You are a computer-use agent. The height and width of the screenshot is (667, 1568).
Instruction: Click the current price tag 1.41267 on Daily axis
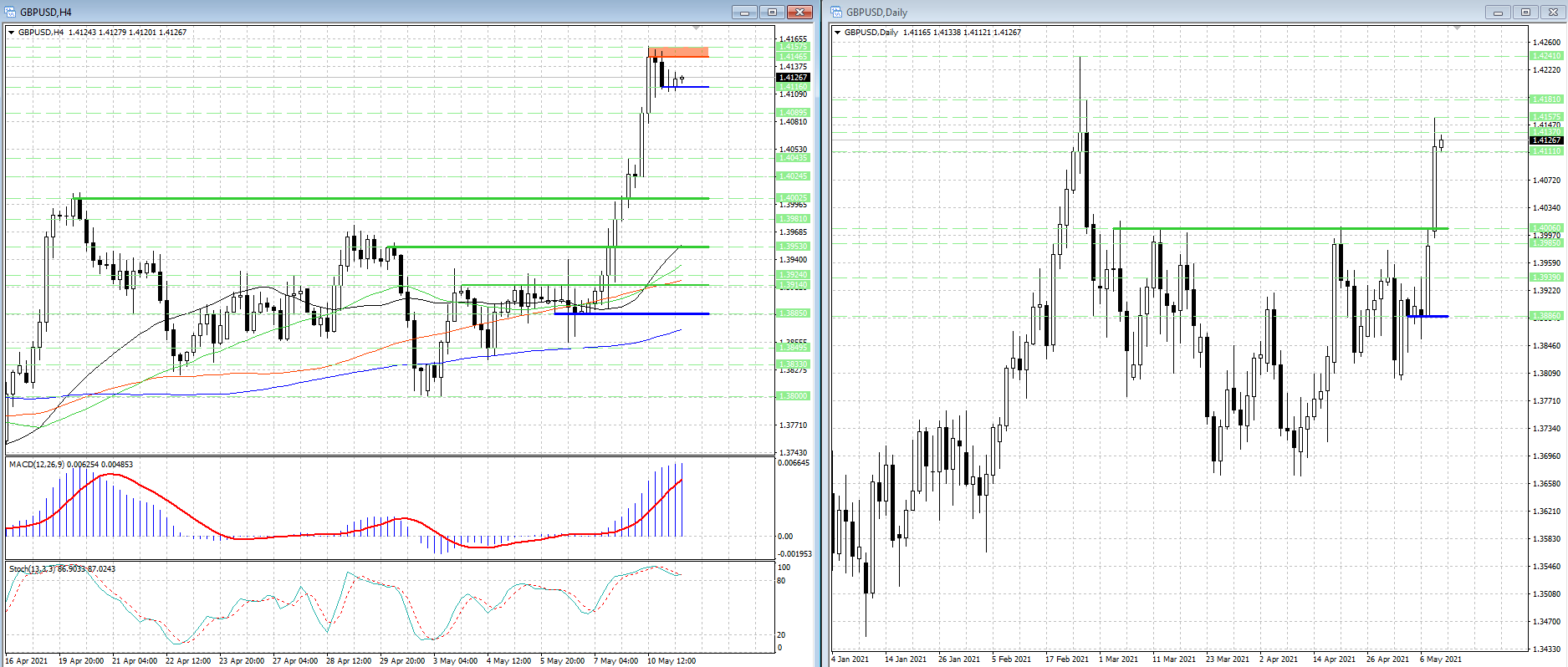(1546, 140)
